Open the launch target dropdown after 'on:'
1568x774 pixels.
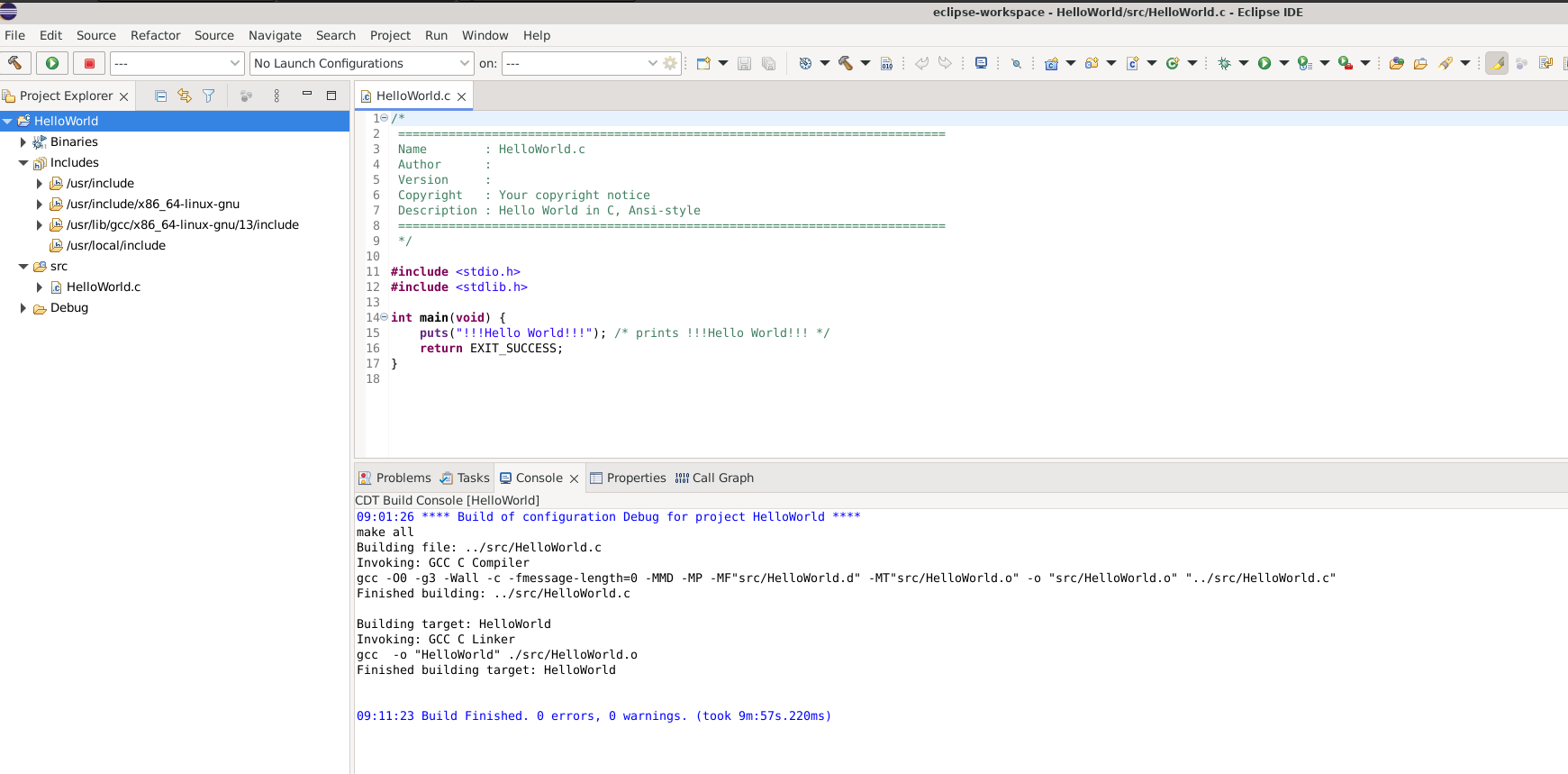[x=580, y=63]
